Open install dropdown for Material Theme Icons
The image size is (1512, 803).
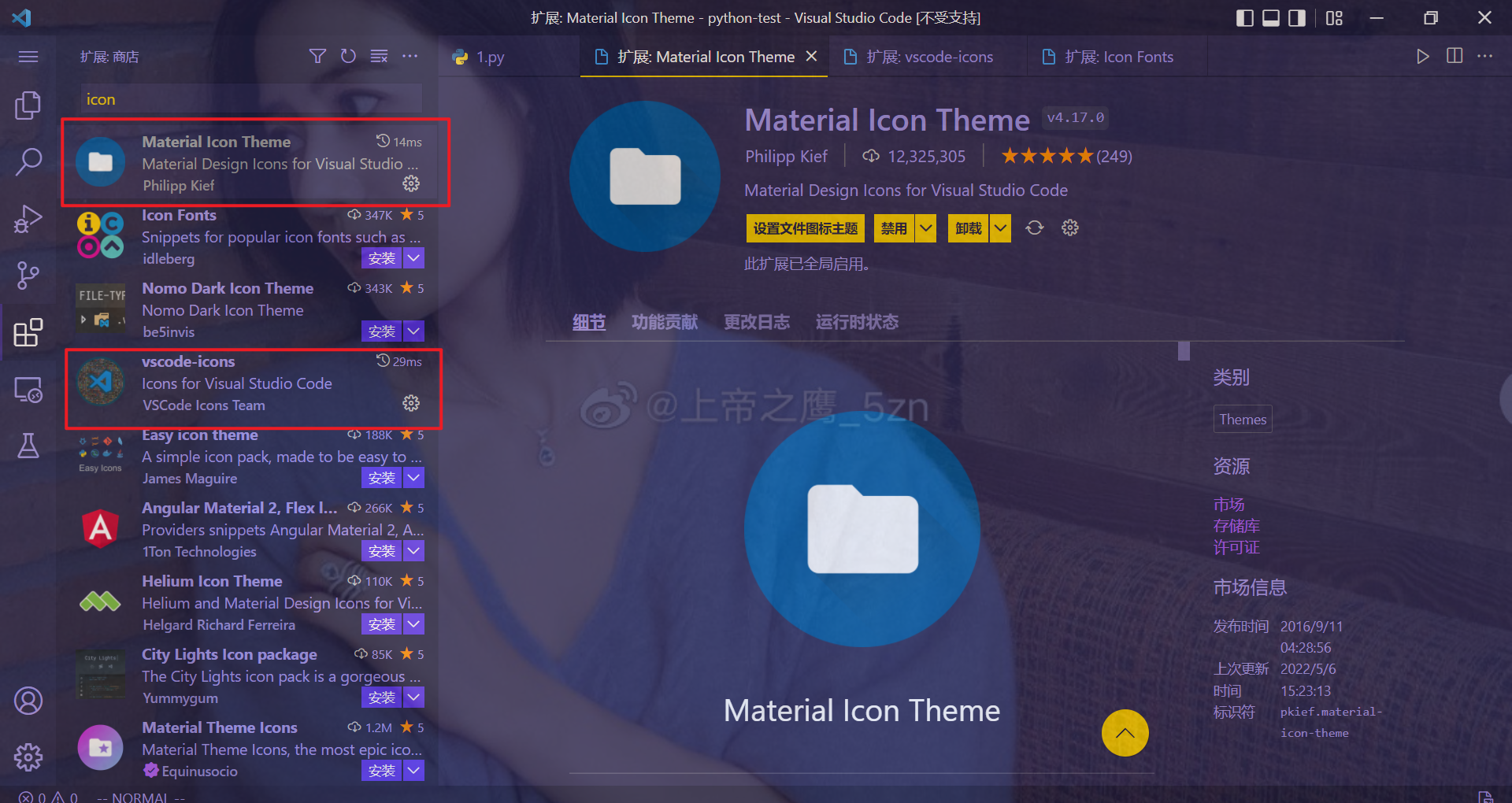[x=413, y=770]
